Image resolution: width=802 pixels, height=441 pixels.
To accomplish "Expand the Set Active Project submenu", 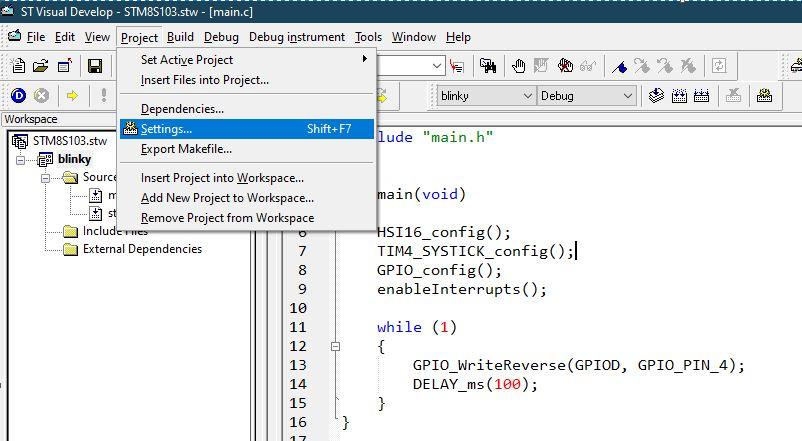I will coord(247,60).
